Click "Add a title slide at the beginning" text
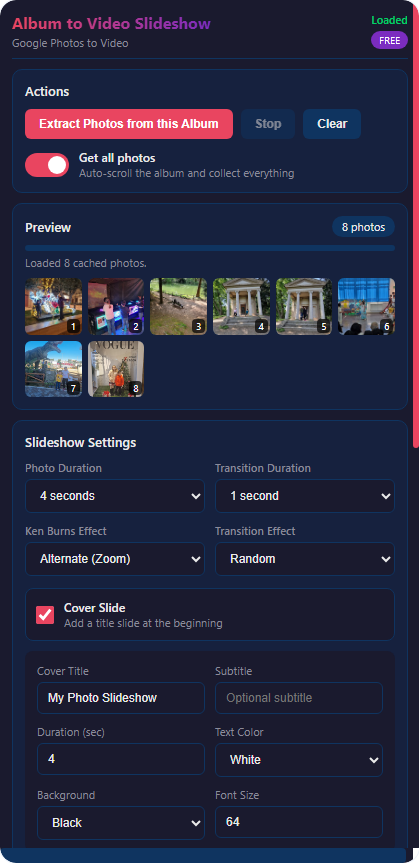The width and height of the screenshot is (419, 863). (143, 624)
